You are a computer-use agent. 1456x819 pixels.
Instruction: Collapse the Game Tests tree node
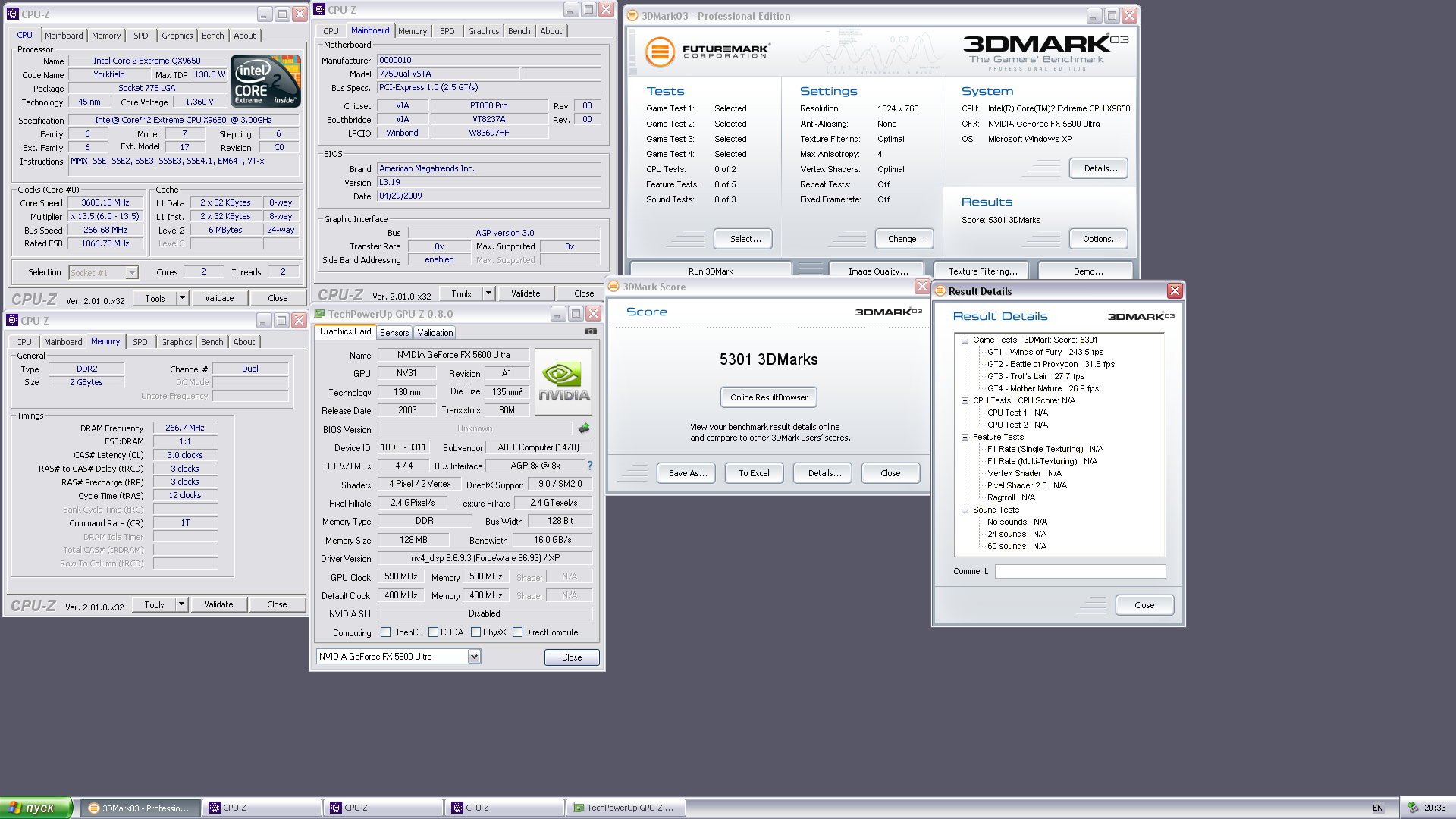click(x=965, y=340)
